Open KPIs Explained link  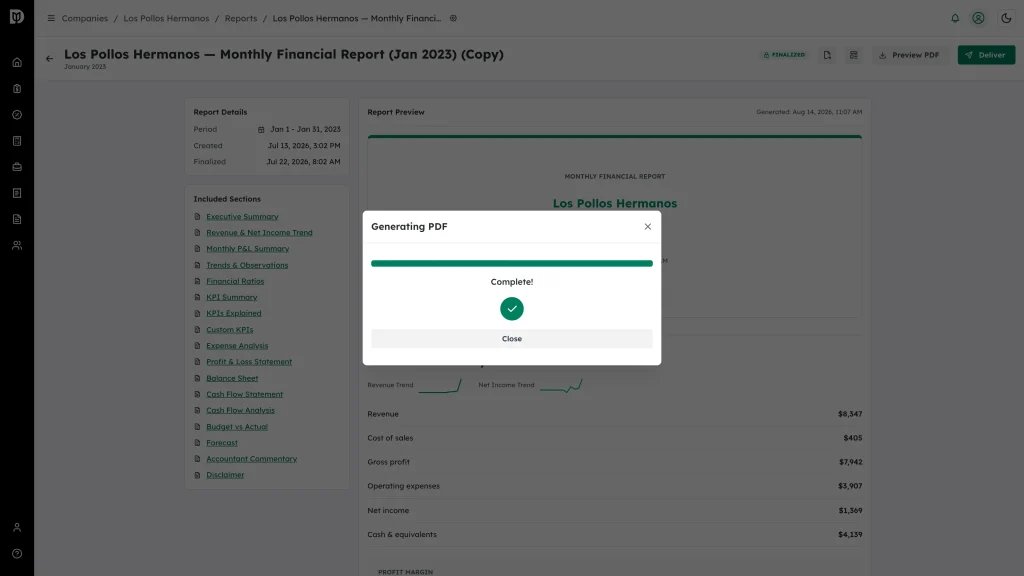click(234, 313)
